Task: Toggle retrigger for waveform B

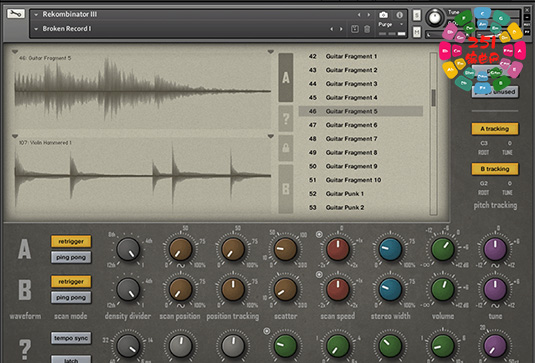Action: pos(71,281)
